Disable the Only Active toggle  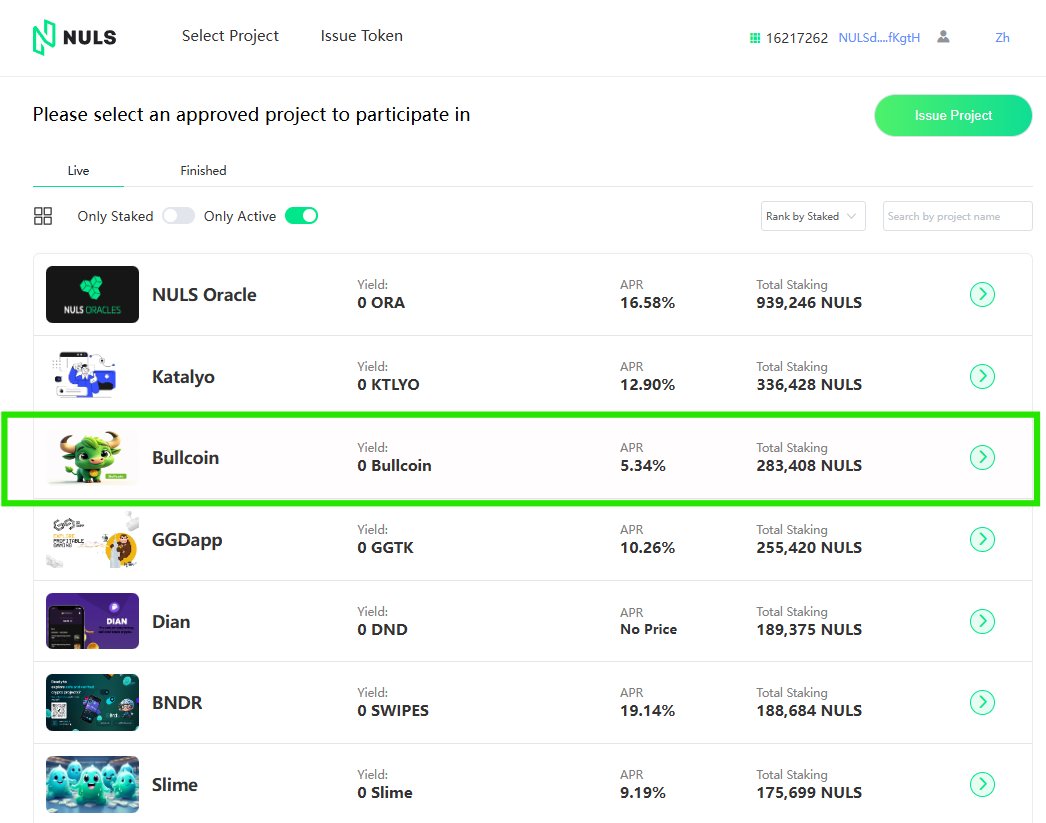[302, 215]
